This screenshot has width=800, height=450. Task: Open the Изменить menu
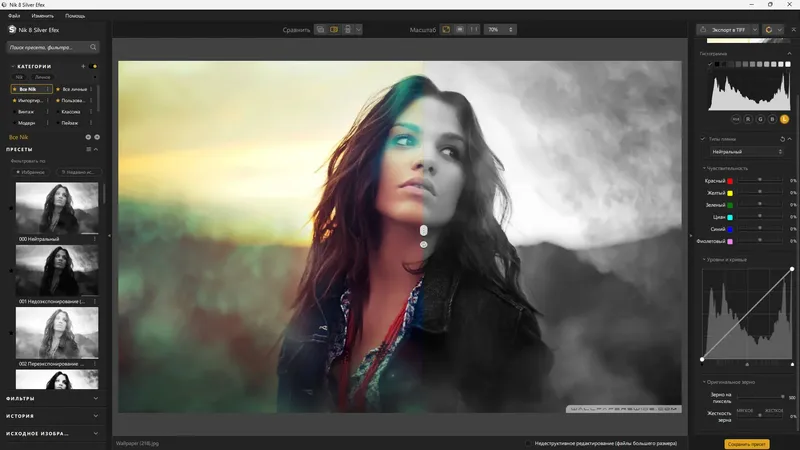42,16
